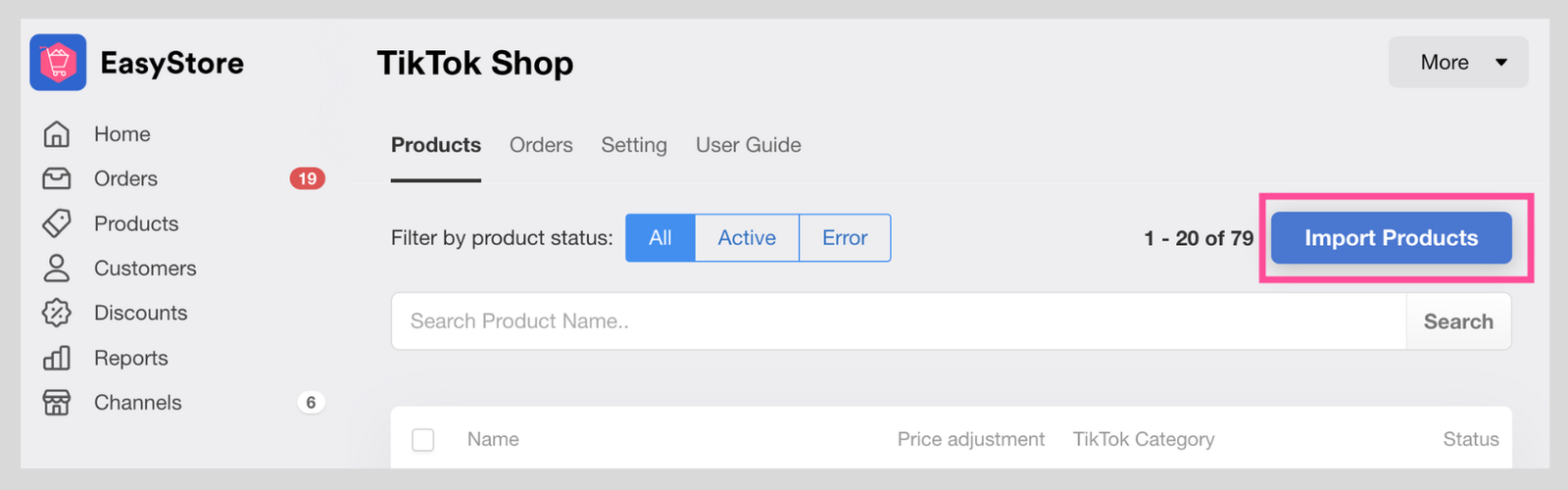
Task: Filter products by Error status
Action: pyautogui.click(x=845, y=238)
